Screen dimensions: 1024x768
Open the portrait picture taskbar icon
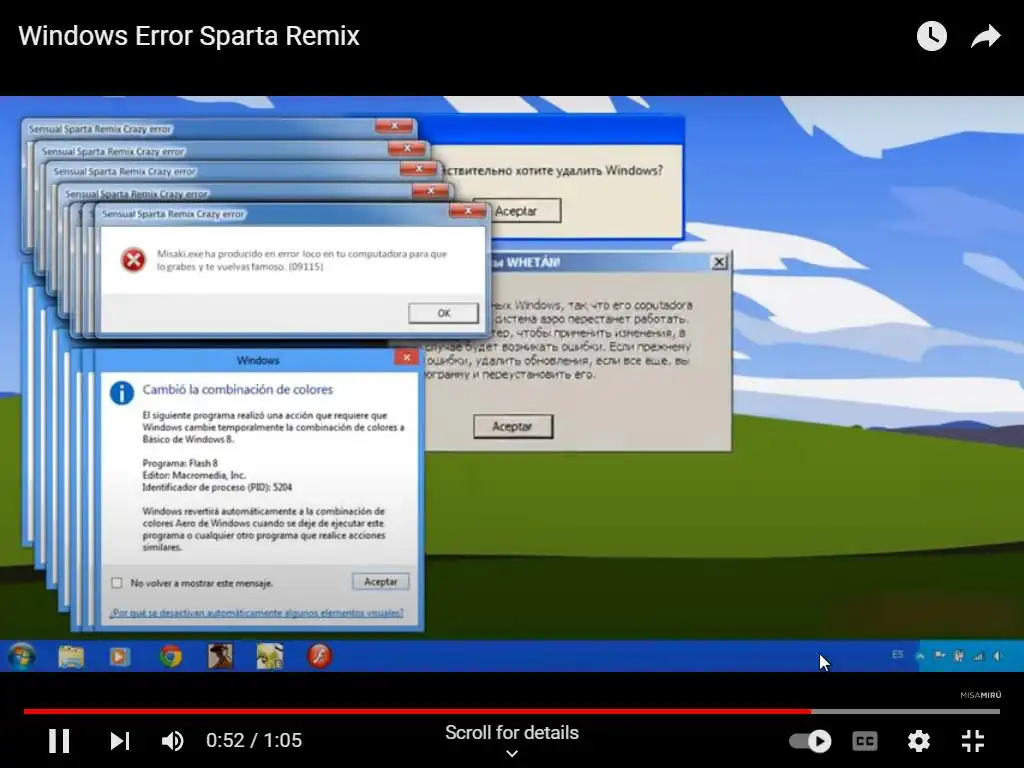(x=220, y=656)
